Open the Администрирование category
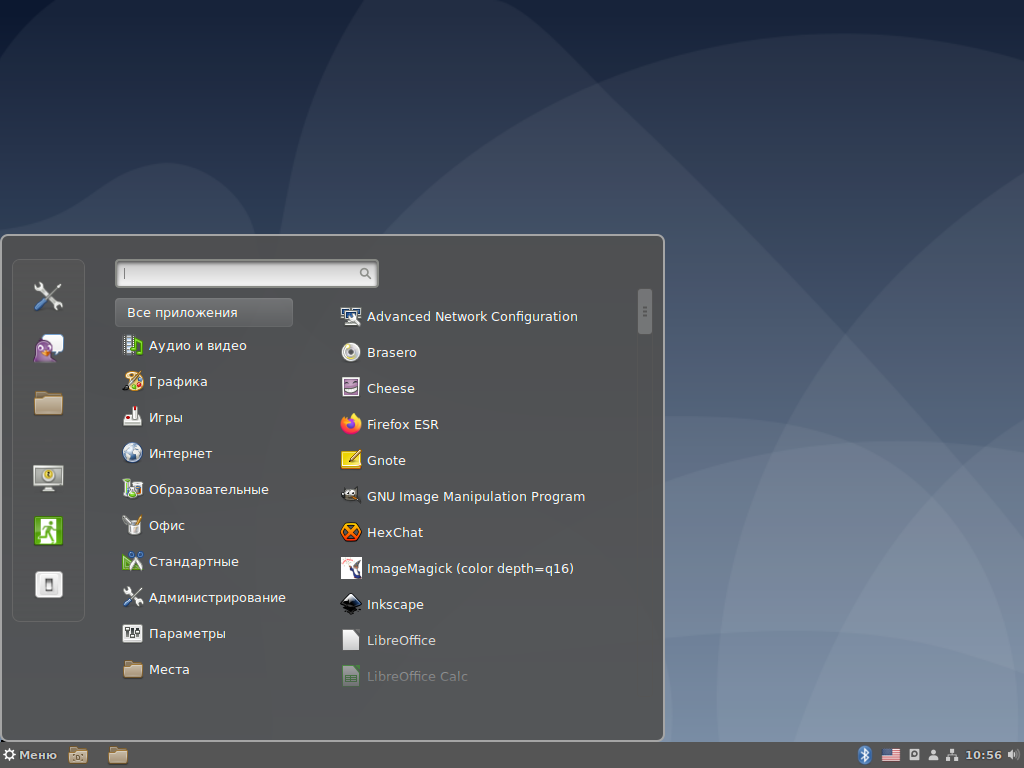The width and height of the screenshot is (1024, 768). (204, 597)
